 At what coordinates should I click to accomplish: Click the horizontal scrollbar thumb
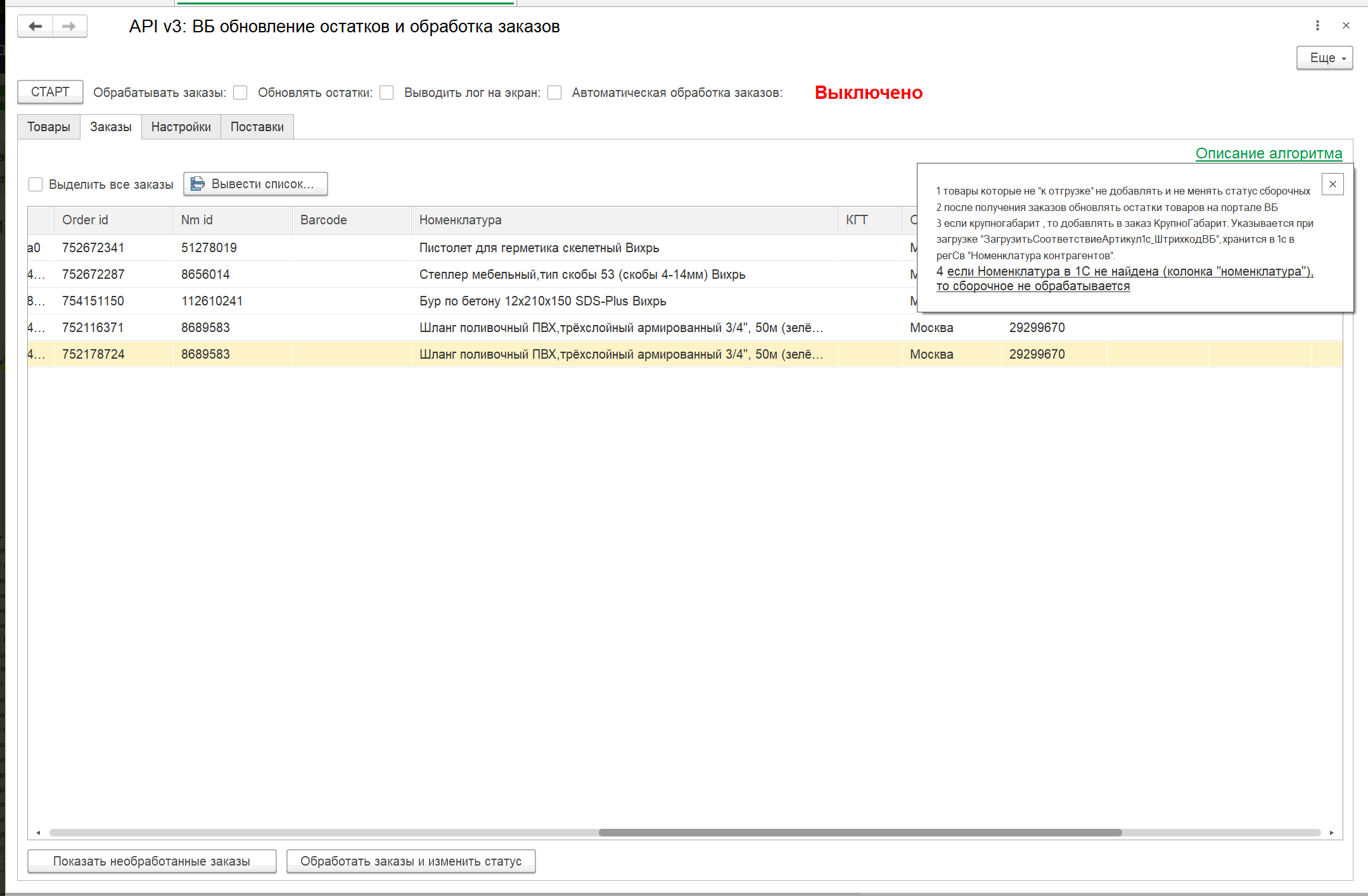859,833
